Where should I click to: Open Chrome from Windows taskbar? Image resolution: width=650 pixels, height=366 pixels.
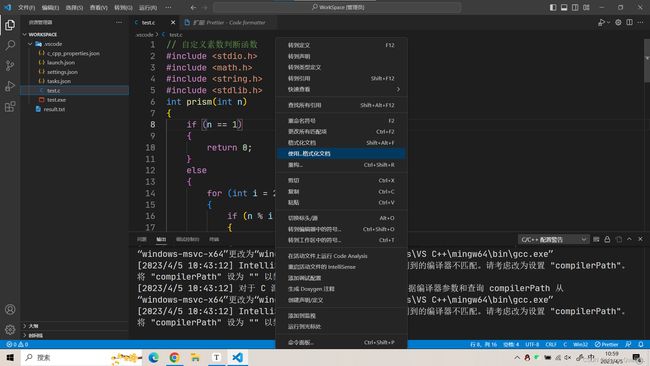174,357
